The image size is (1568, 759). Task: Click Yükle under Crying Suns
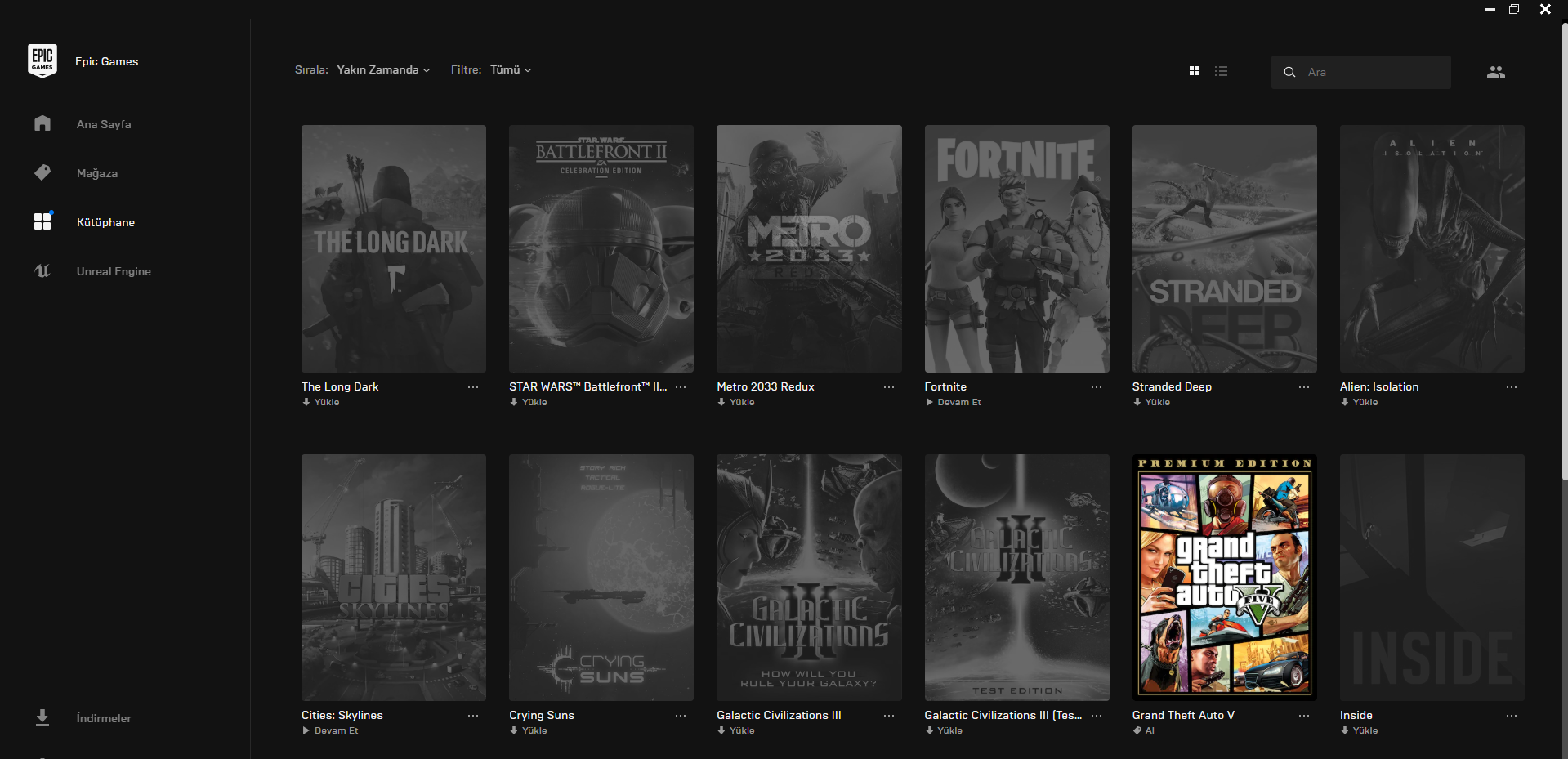(x=528, y=730)
